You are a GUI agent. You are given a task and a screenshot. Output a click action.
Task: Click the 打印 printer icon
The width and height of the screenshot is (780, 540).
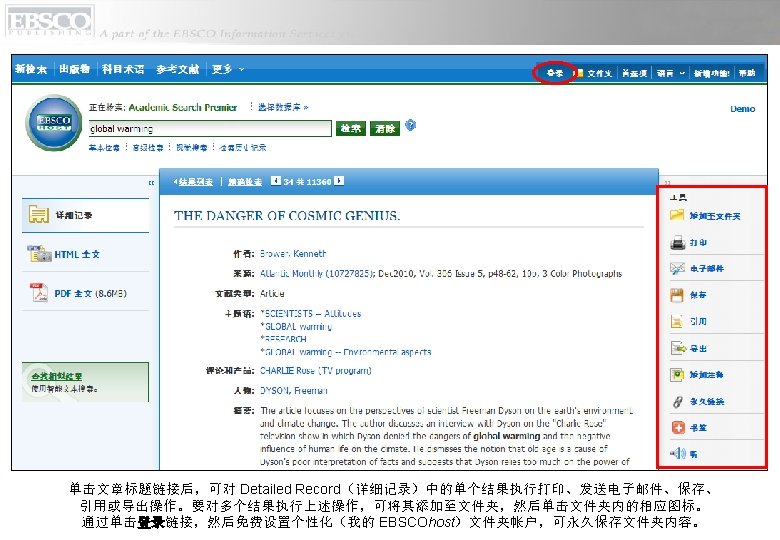click(677, 243)
